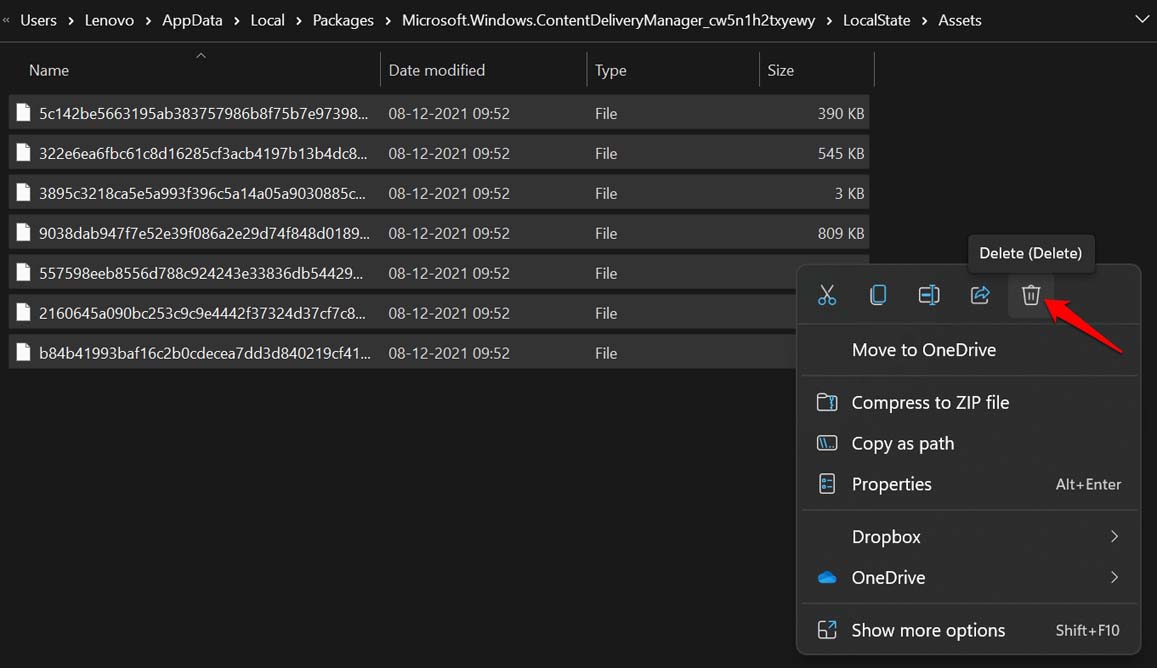Expand the Dropbox submenu arrow

coord(1114,537)
